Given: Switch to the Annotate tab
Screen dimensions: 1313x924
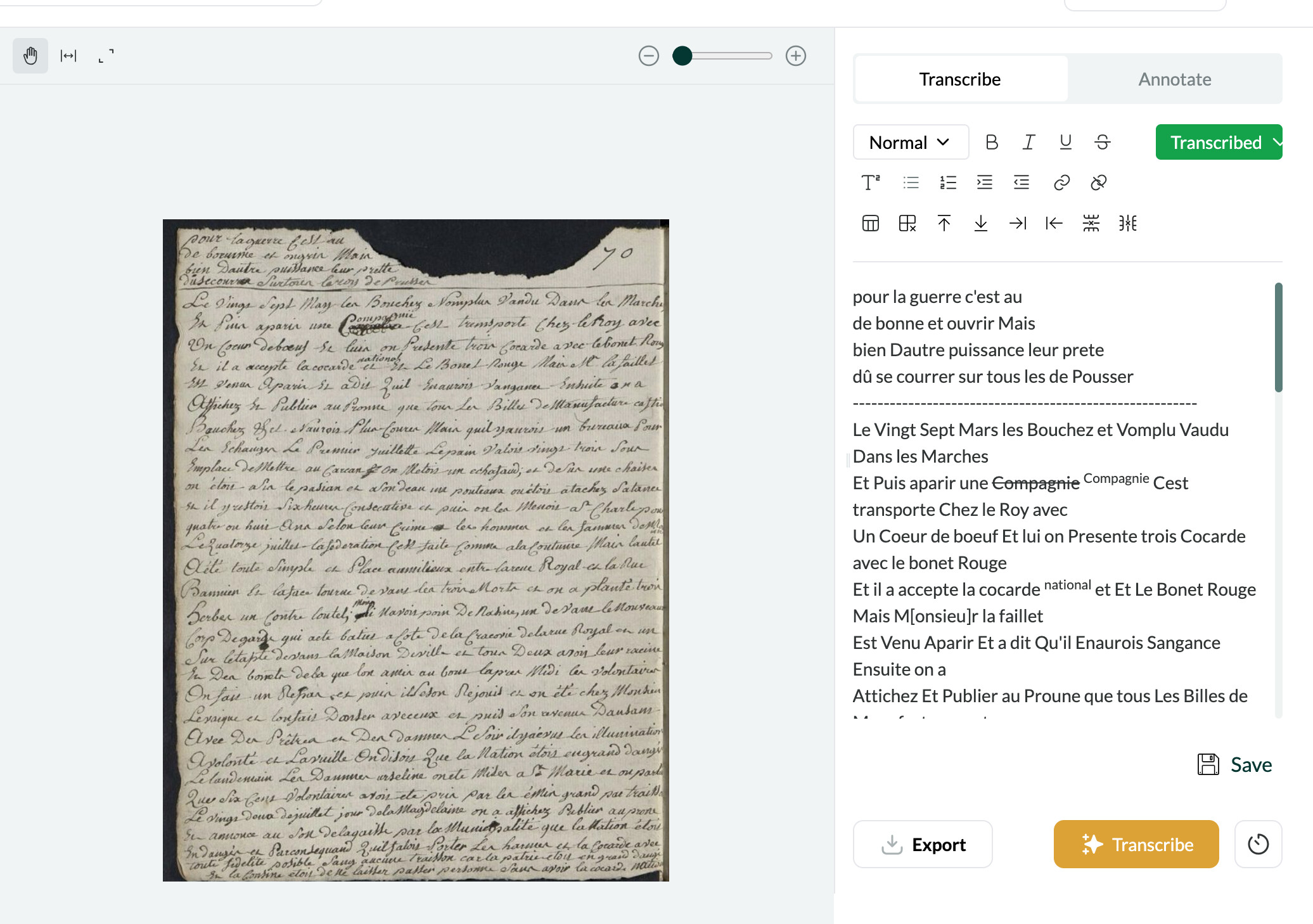Looking at the screenshot, I should (x=1174, y=79).
